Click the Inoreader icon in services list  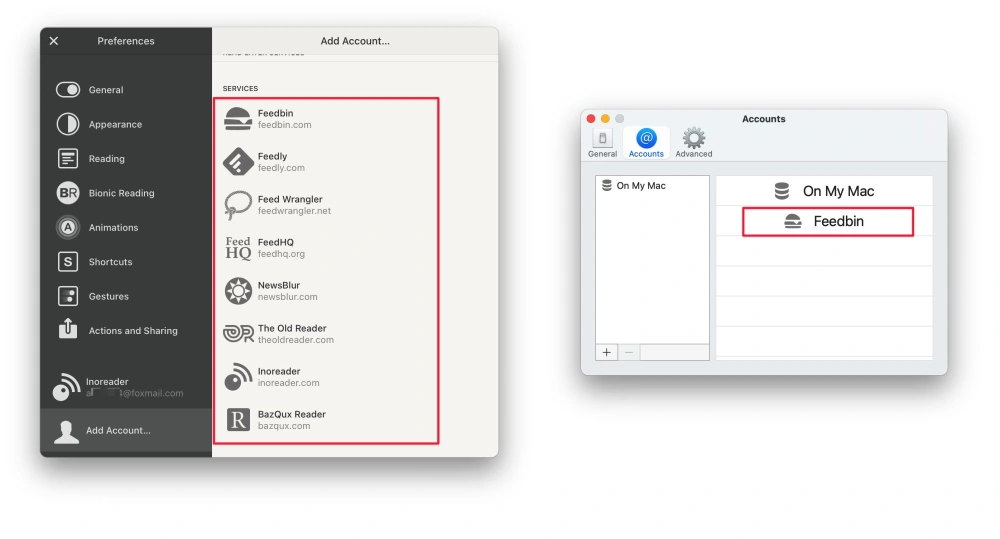[x=238, y=376]
